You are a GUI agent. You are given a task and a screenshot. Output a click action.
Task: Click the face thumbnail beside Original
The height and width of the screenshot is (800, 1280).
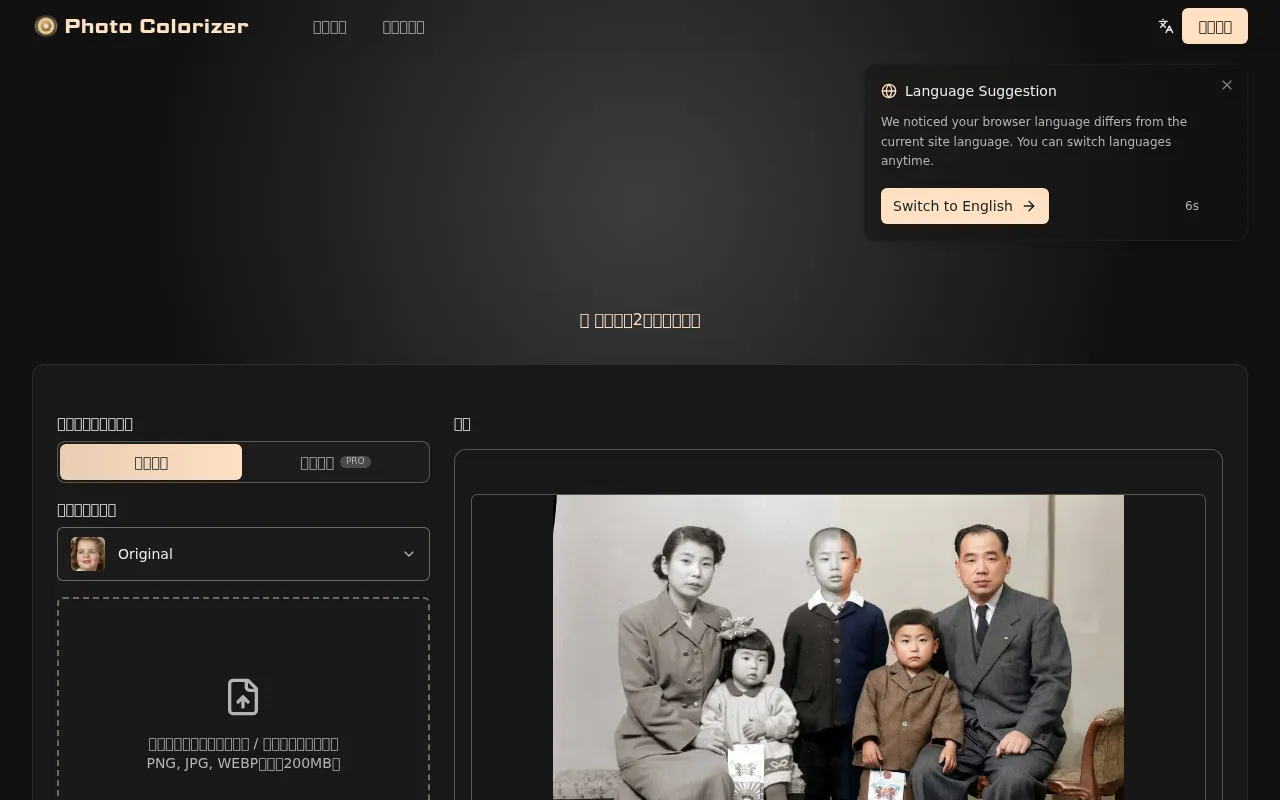pos(88,554)
